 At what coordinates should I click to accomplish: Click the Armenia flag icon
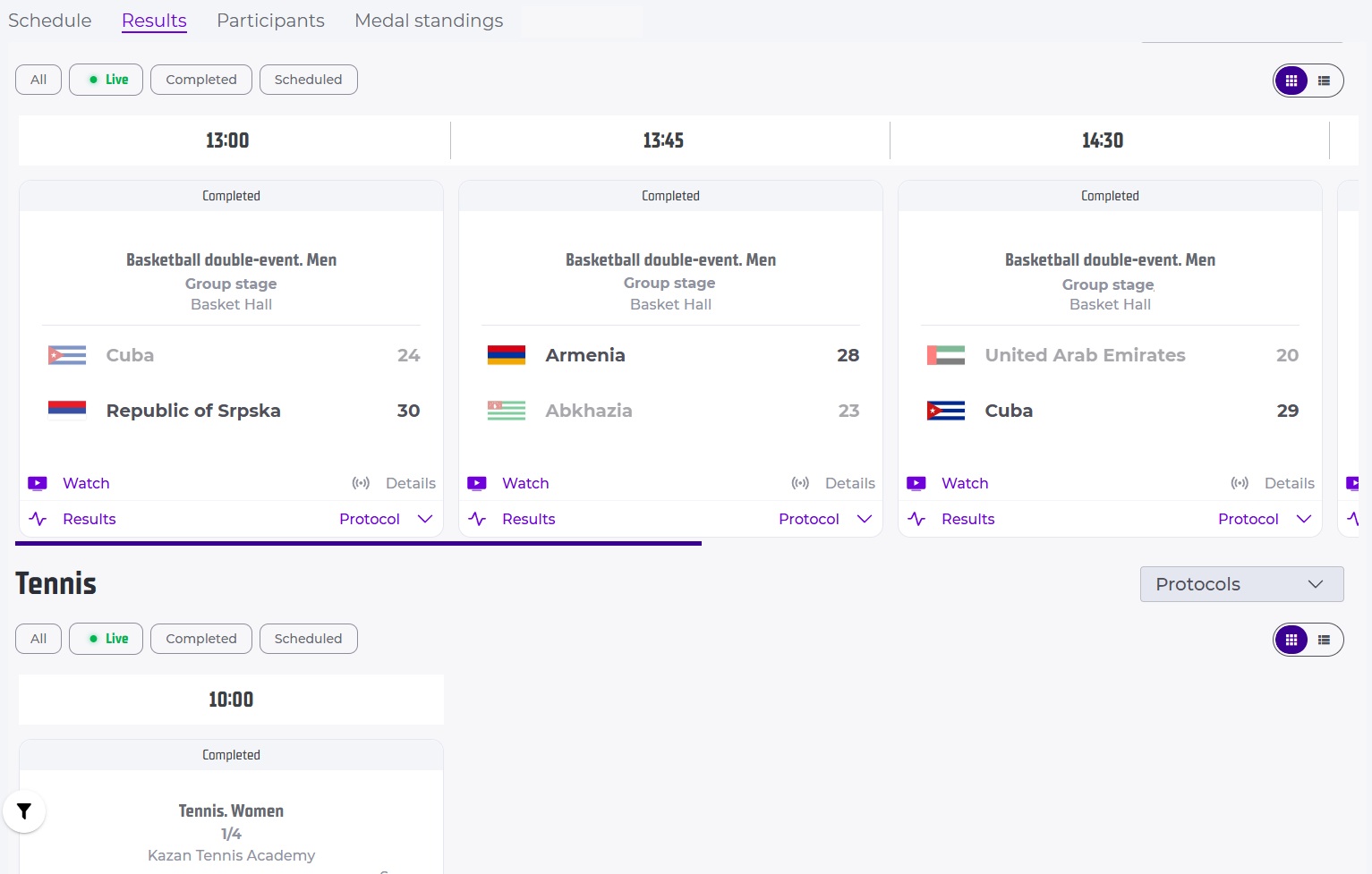[x=507, y=355]
